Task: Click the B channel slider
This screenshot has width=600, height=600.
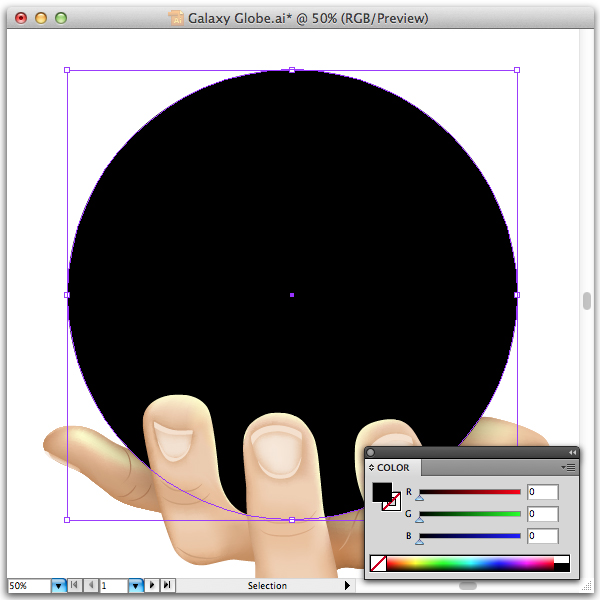Action: click(470, 536)
